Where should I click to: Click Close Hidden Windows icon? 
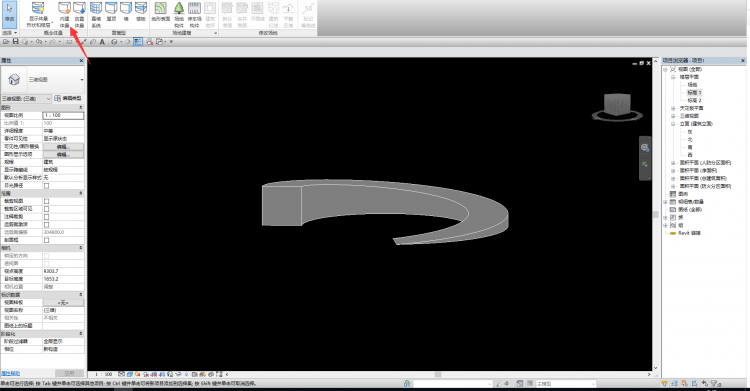point(150,42)
